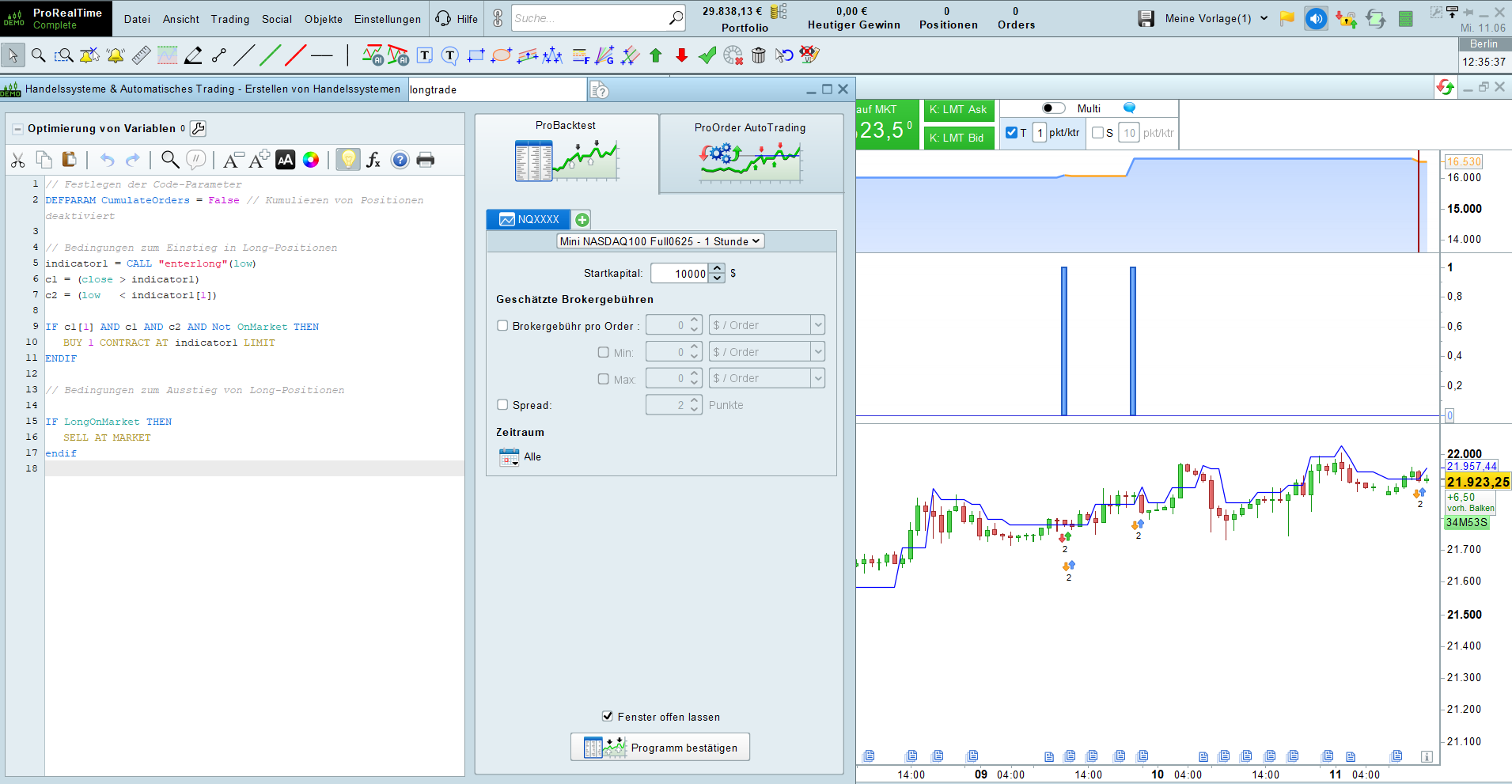Select the pencil drawing tool

click(x=193, y=55)
